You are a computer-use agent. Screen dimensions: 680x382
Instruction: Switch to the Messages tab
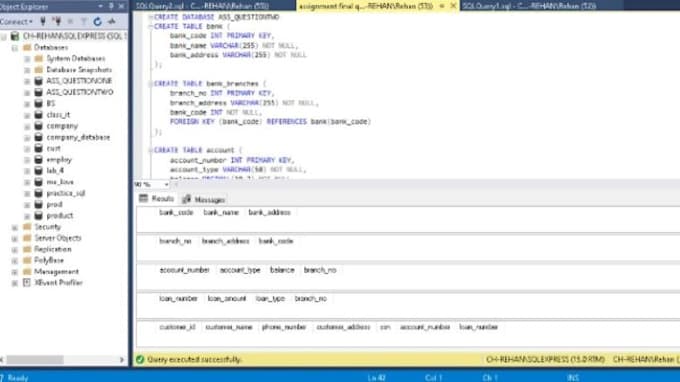[203, 199]
